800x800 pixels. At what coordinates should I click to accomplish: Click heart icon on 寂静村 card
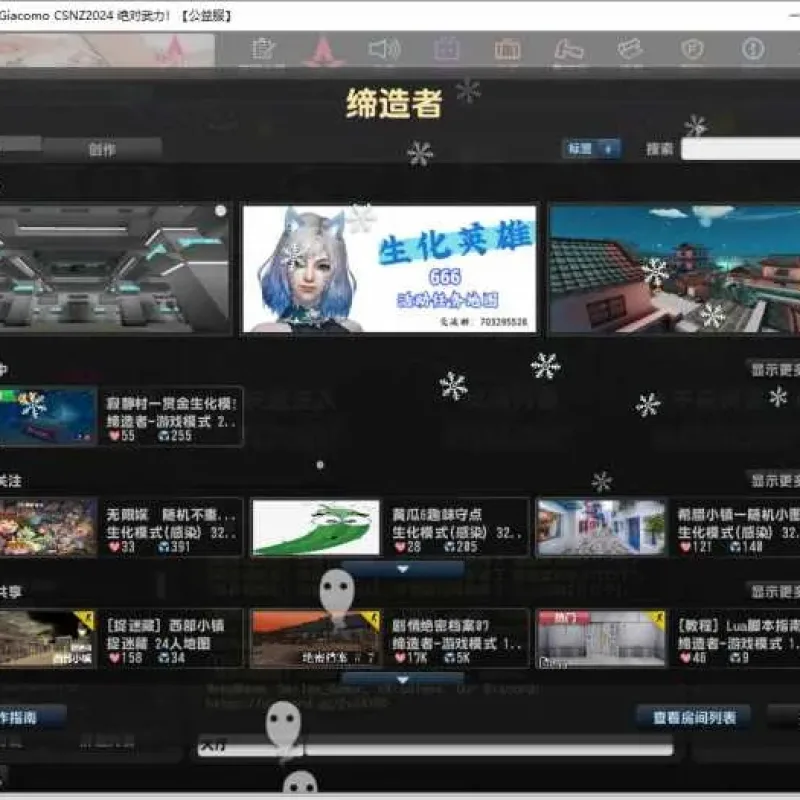[114, 436]
